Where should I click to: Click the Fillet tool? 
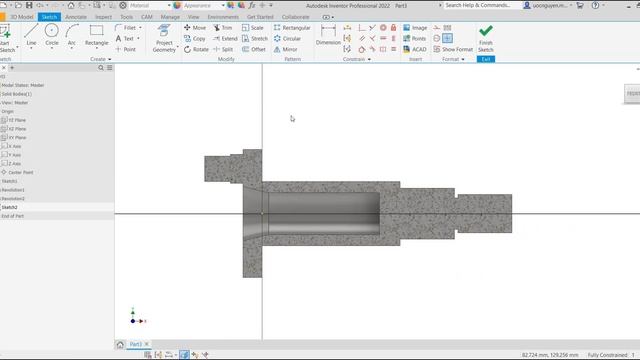126,28
